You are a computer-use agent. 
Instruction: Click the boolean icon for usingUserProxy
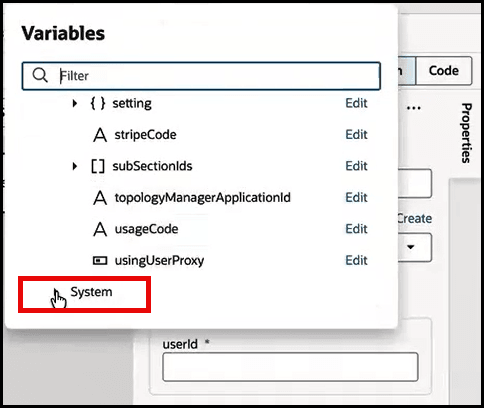click(x=100, y=260)
